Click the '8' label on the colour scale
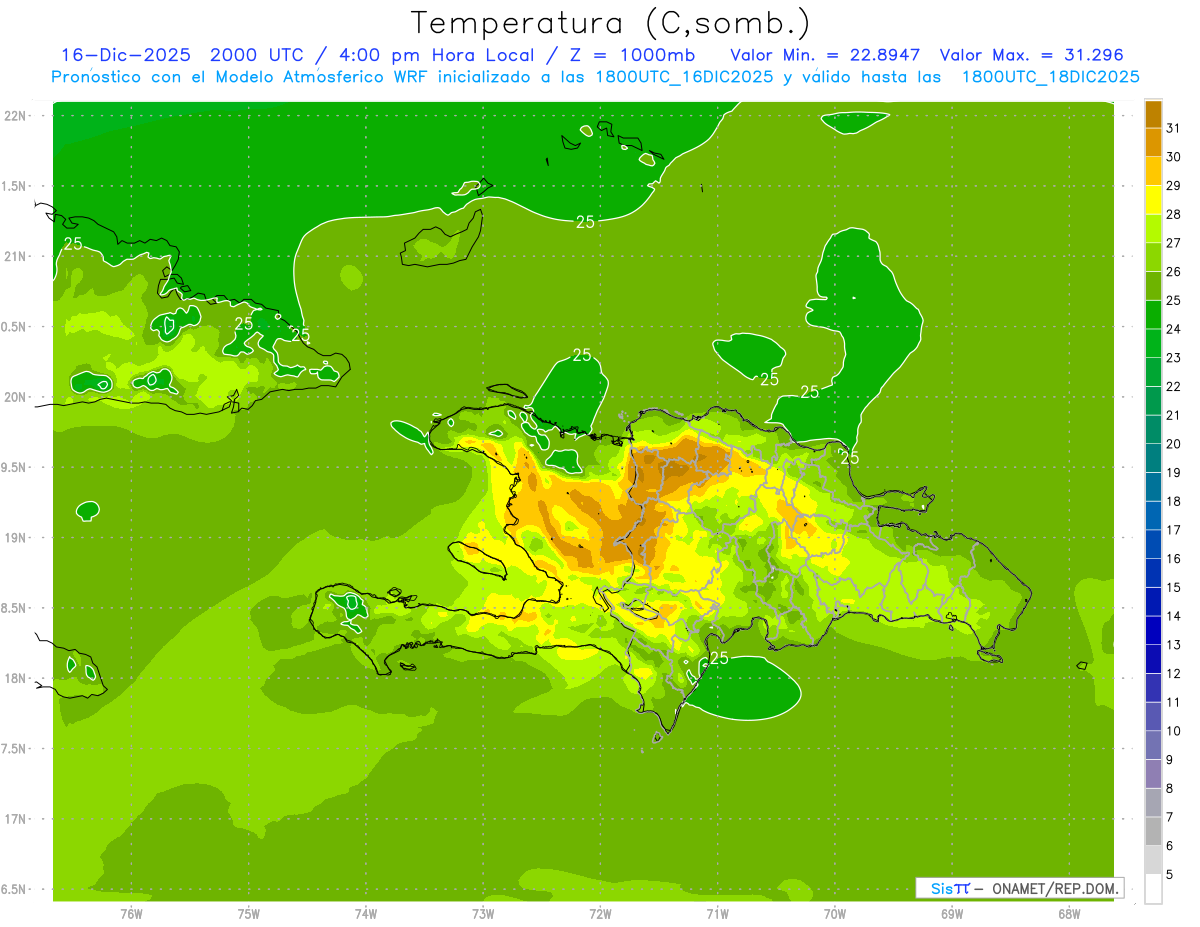The height and width of the screenshot is (927, 1200). (1170, 788)
